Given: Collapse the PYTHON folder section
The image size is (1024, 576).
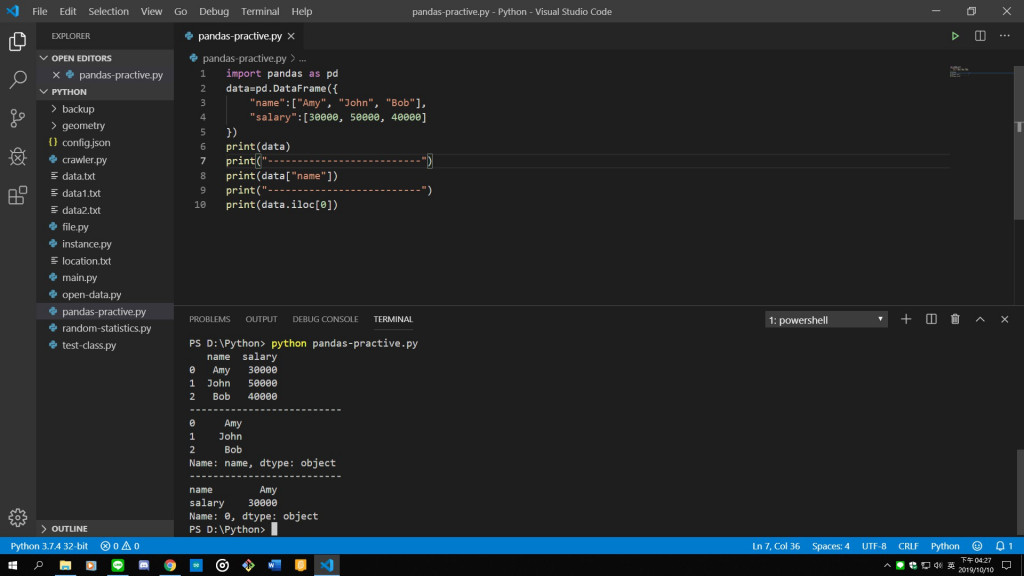Looking at the screenshot, I should tap(104, 91).
